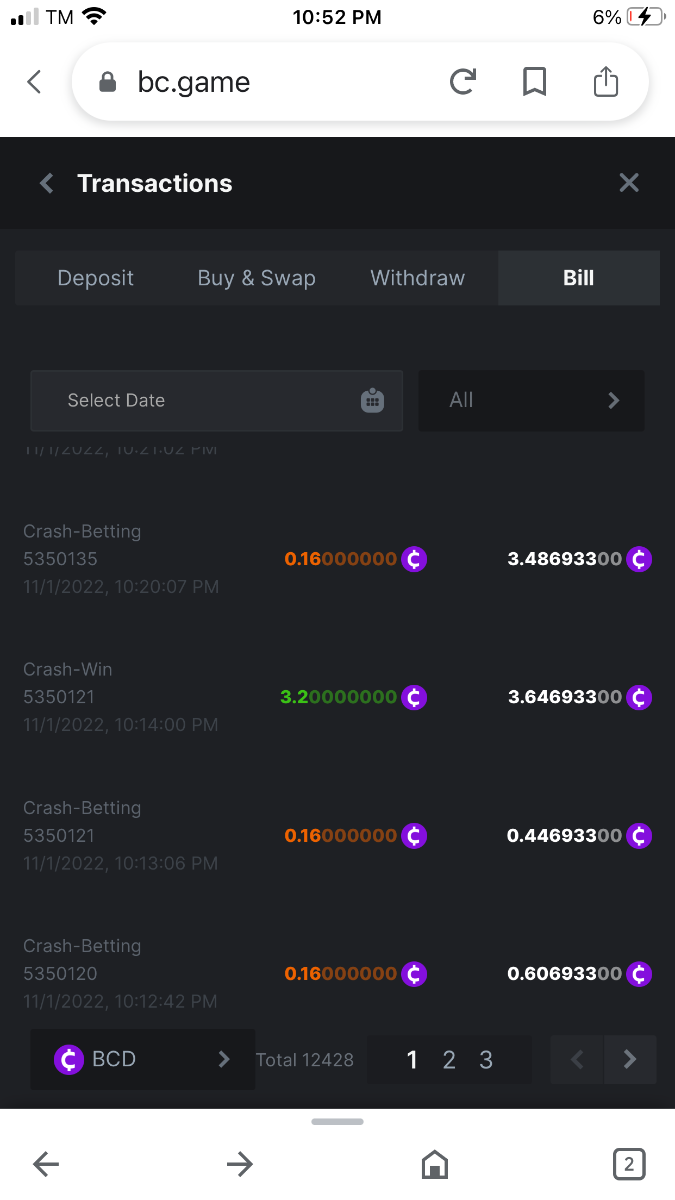Jump to page 3 of transactions

[x=486, y=1060]
